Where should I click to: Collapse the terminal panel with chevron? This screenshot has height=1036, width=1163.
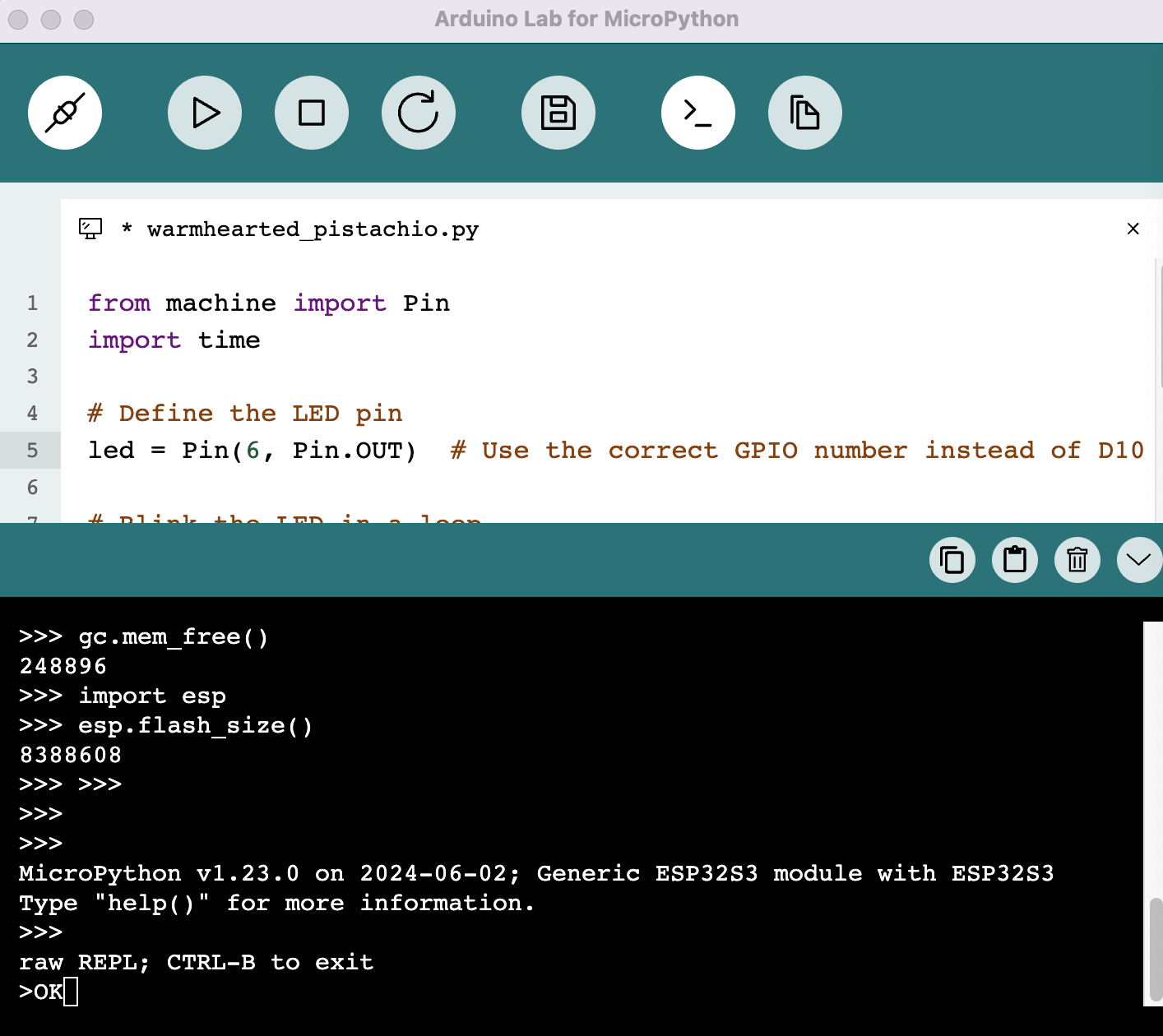click(x=1139, y=560)
